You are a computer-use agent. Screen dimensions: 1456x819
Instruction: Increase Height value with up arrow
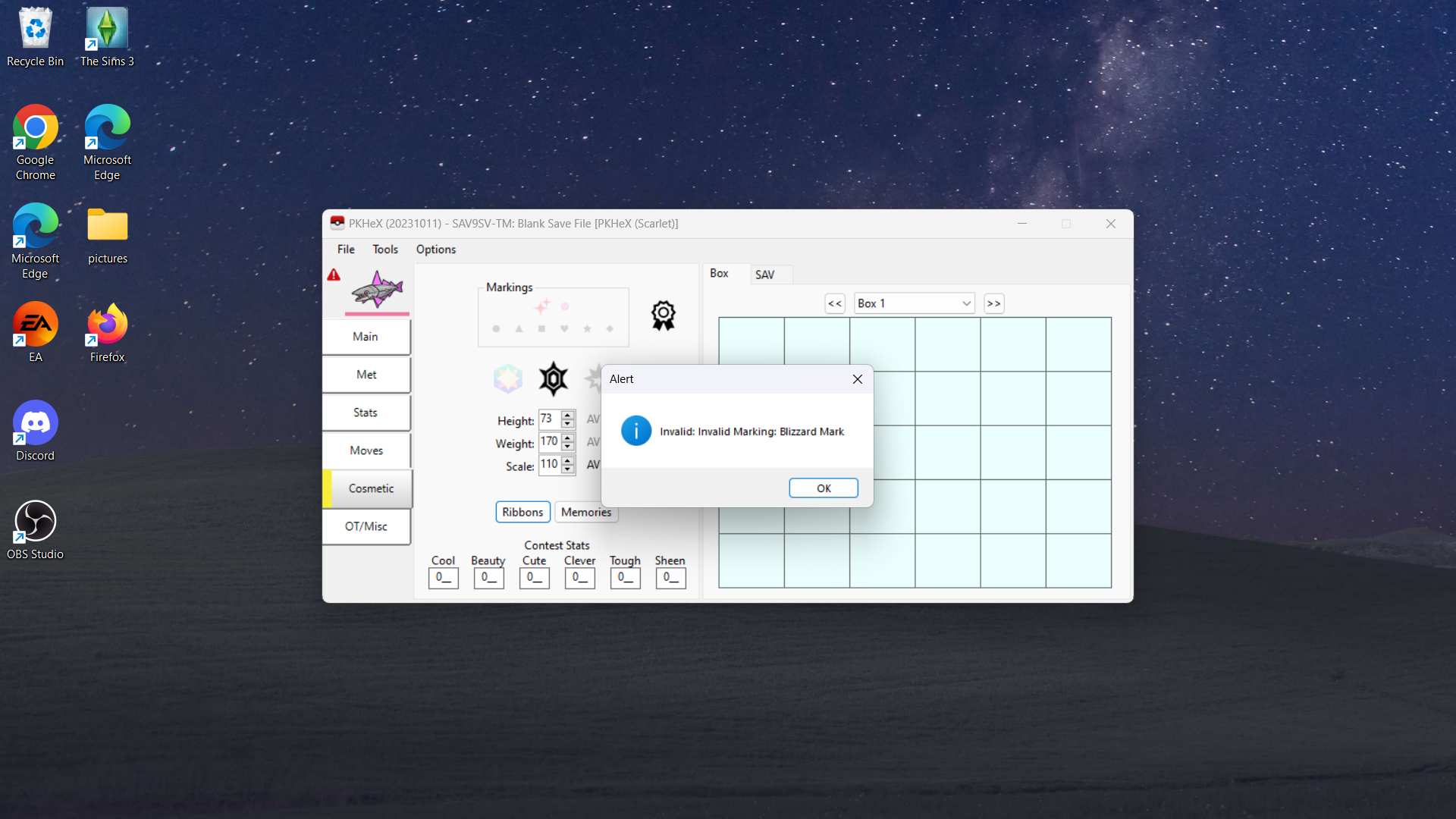[568, 415]
